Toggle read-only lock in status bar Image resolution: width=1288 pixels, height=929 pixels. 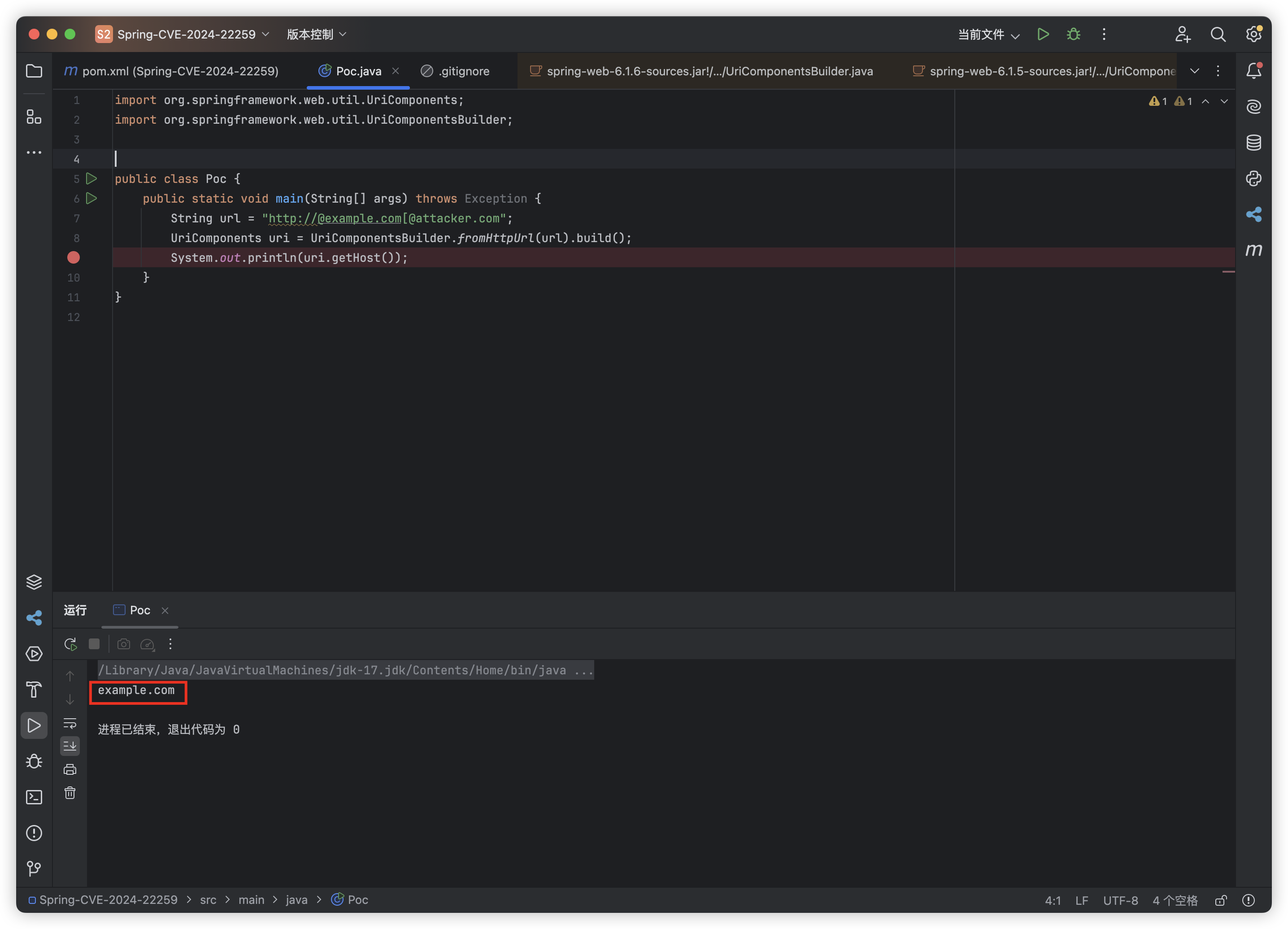(x=1220, y=901)
